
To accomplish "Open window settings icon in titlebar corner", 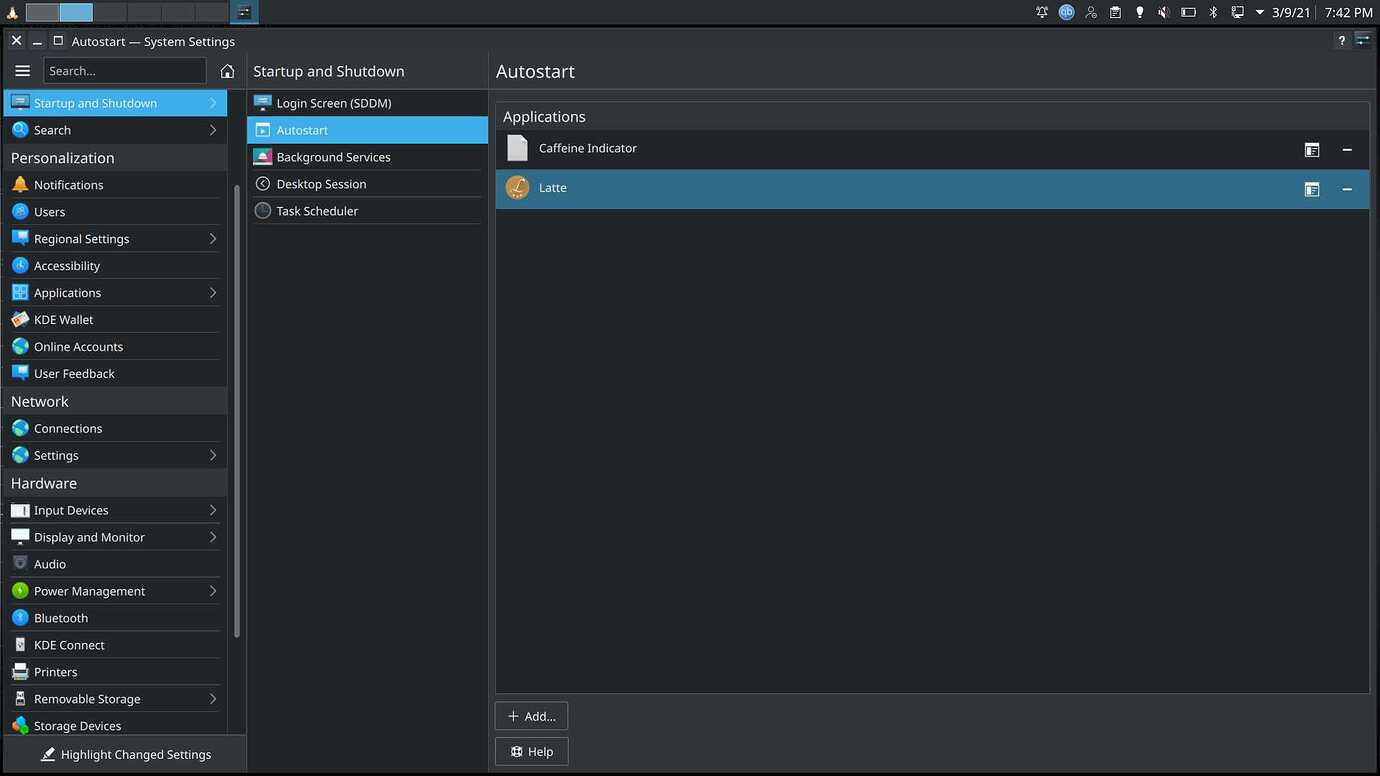I will pyautogui.click(x=1364, y=40).
